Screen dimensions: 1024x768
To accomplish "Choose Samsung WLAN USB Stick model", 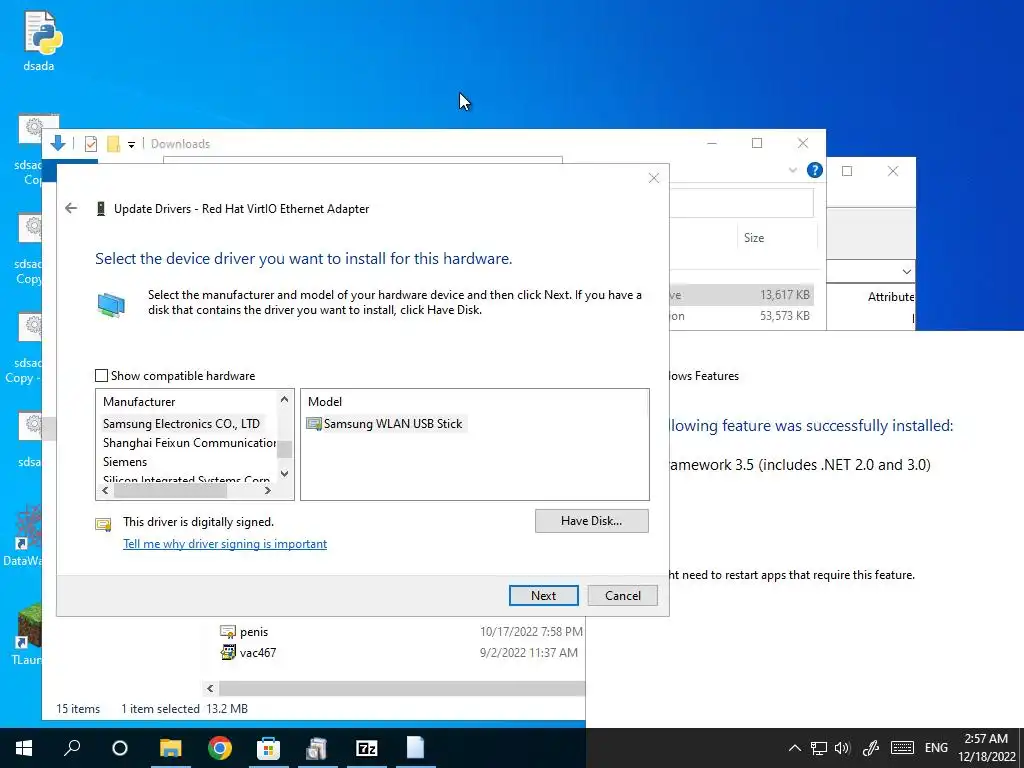I will [x=385, y=424].
